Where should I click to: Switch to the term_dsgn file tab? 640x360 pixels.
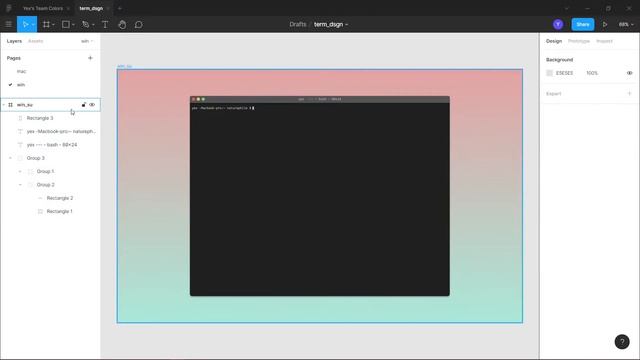91,8
